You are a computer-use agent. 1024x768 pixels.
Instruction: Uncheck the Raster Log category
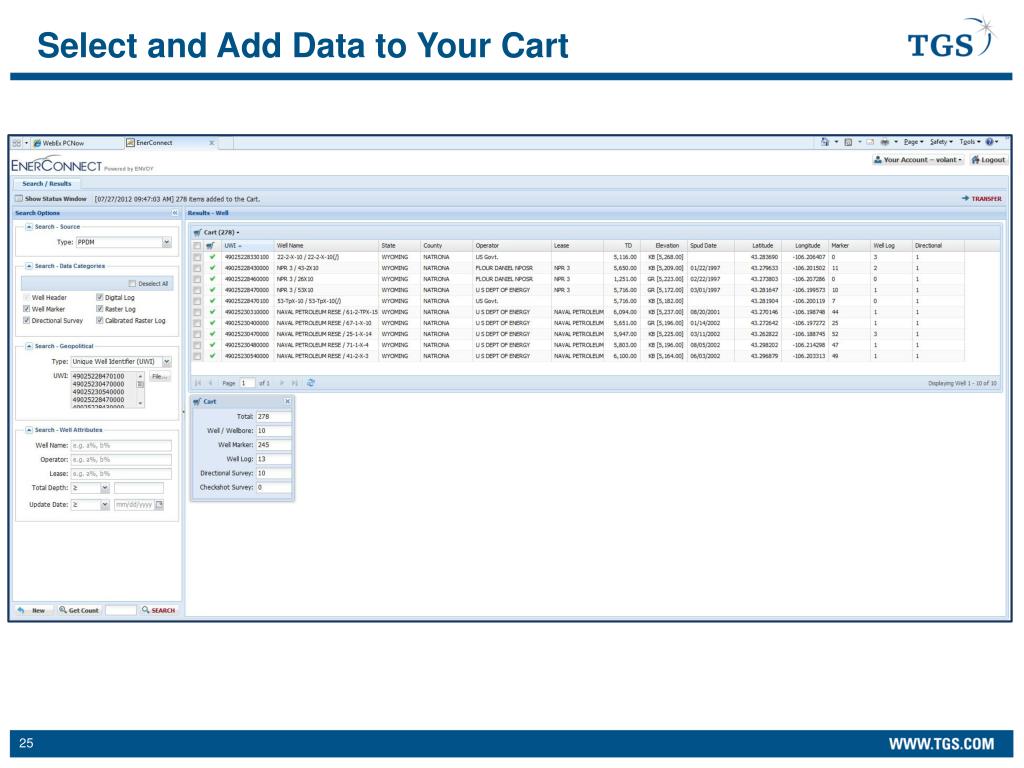pos(100,309)
